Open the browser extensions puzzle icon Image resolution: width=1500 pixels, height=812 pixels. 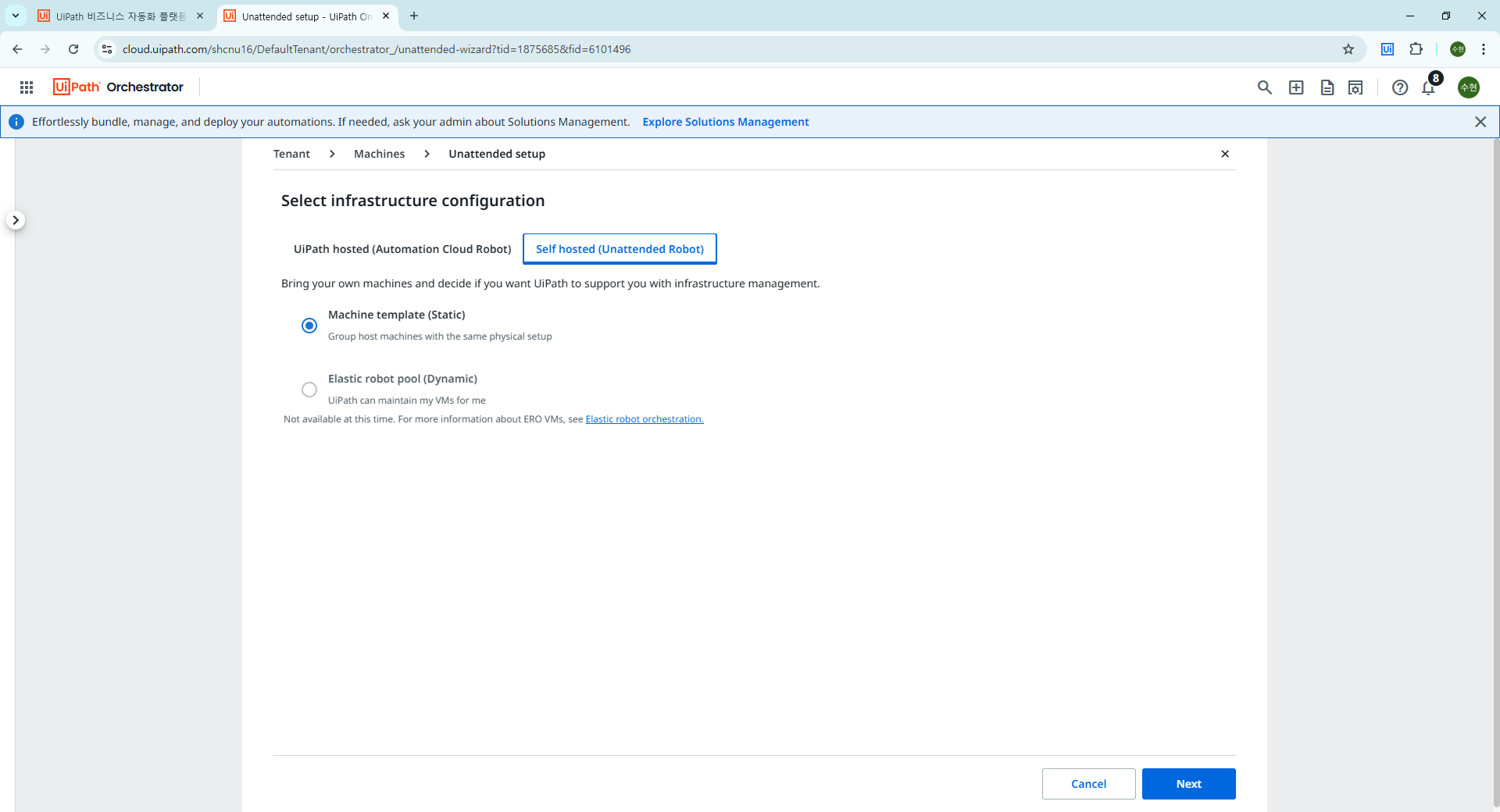point(1416,49)
